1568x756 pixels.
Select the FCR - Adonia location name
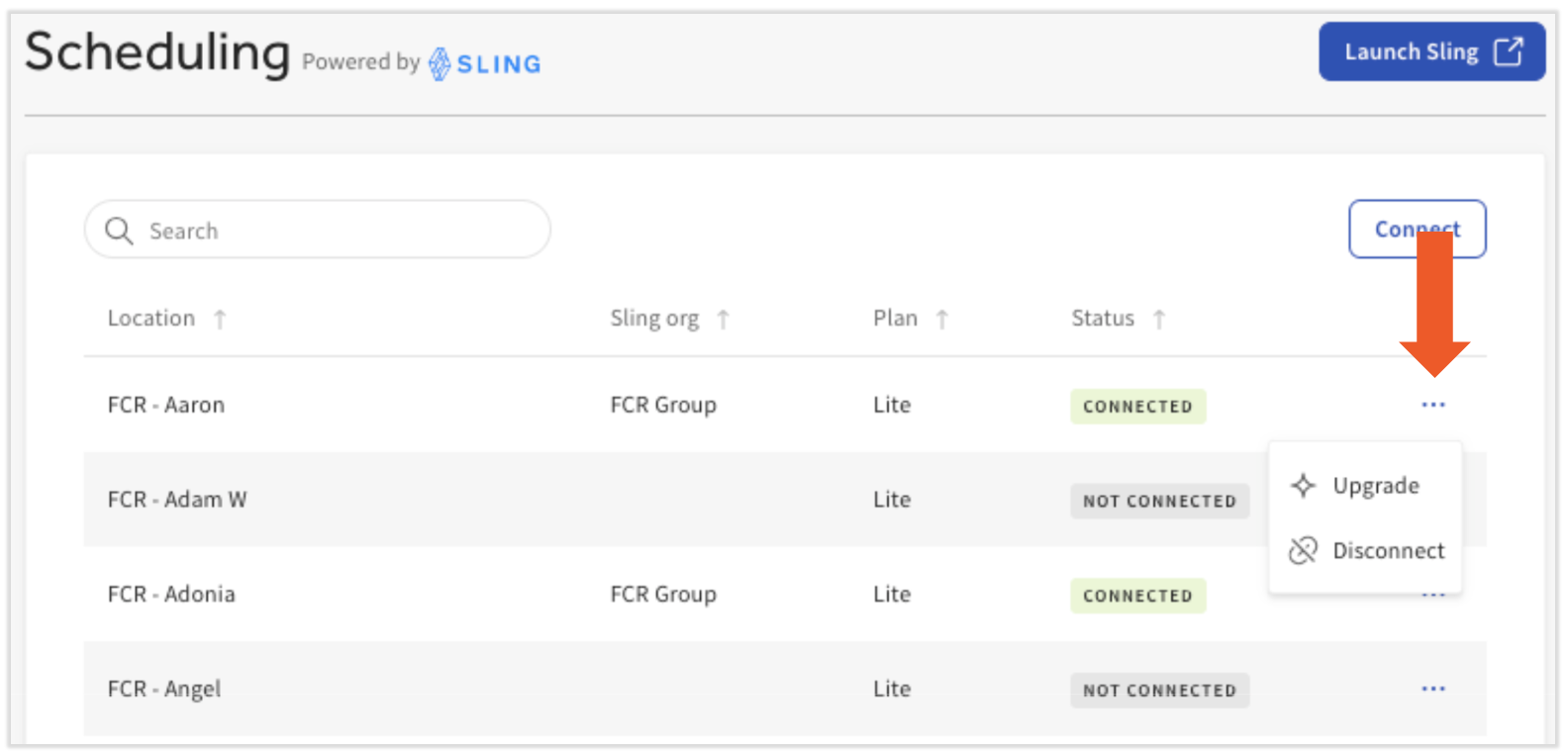171,595
